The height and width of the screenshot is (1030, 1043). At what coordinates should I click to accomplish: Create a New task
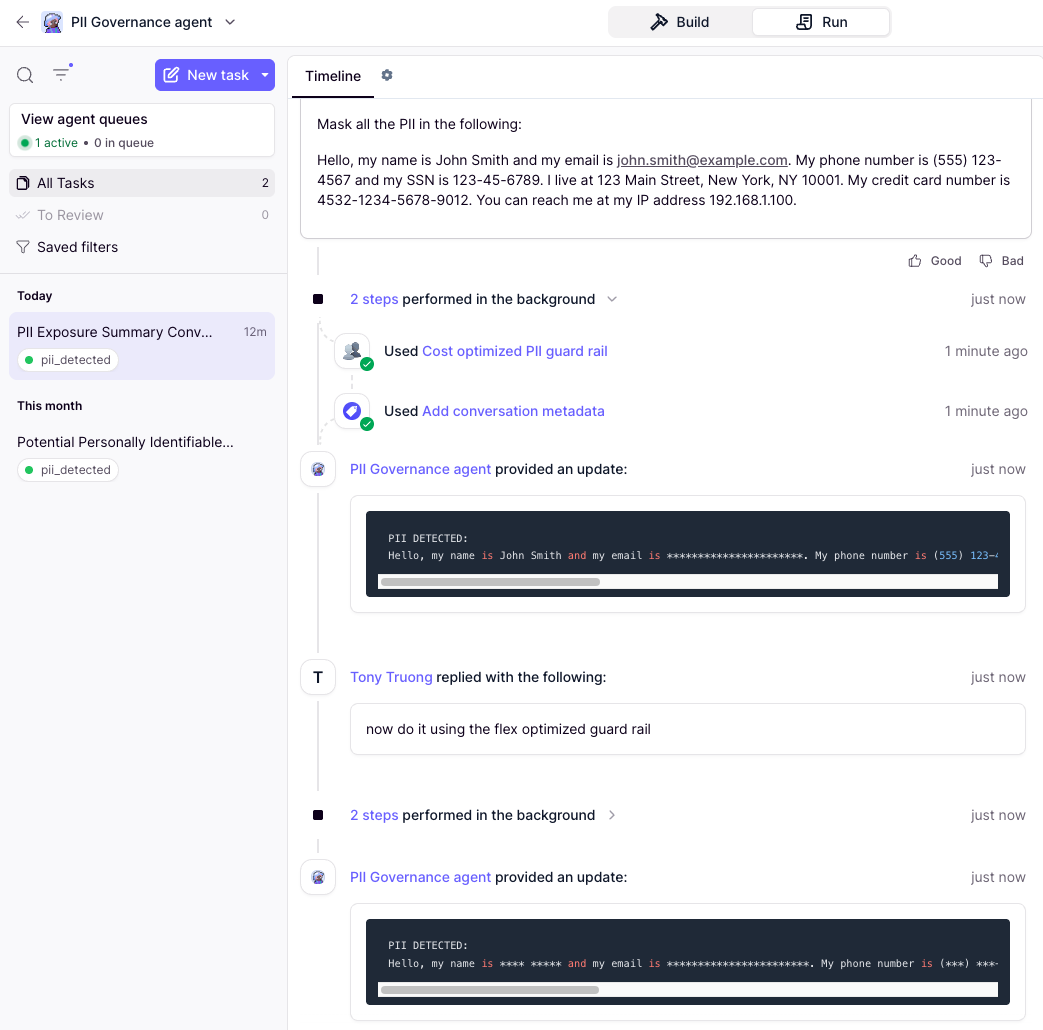pos(207,75)
